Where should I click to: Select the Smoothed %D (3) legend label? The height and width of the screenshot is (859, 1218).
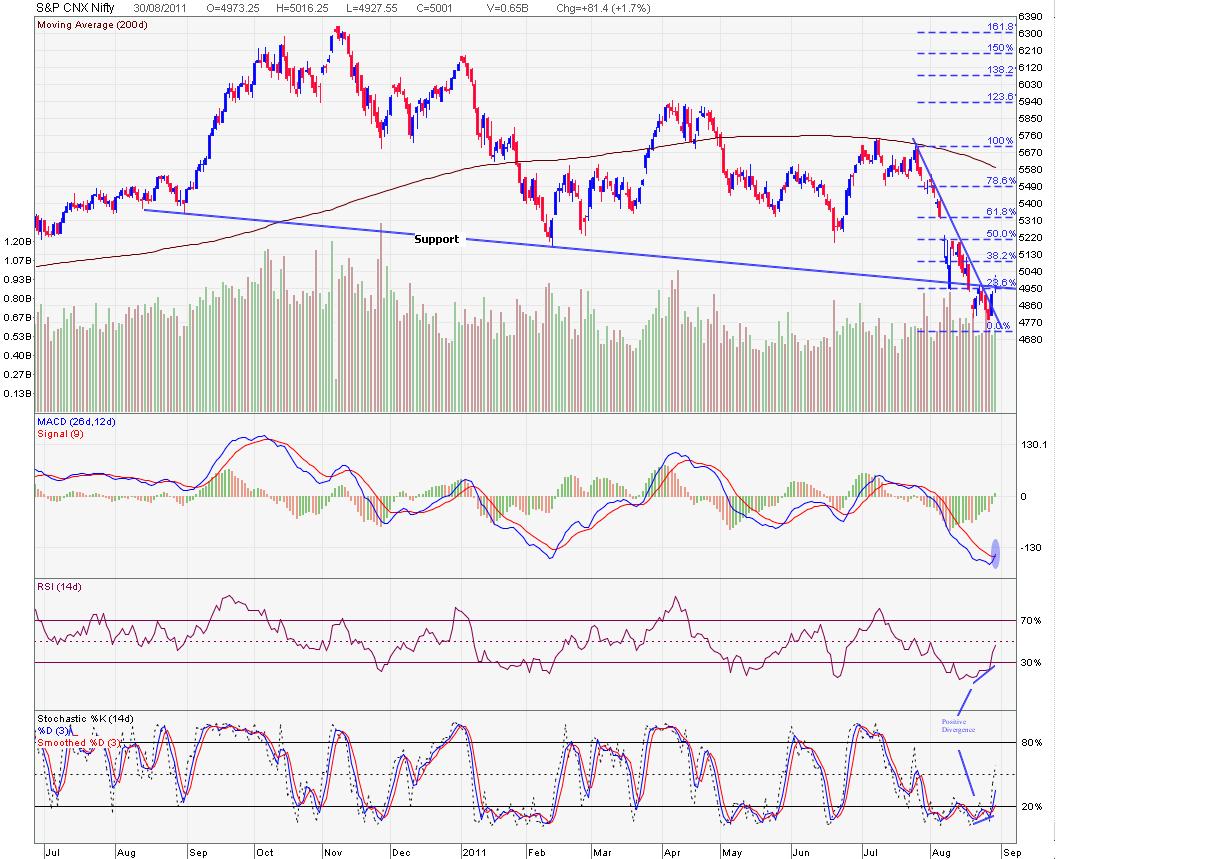click(77, 742)
